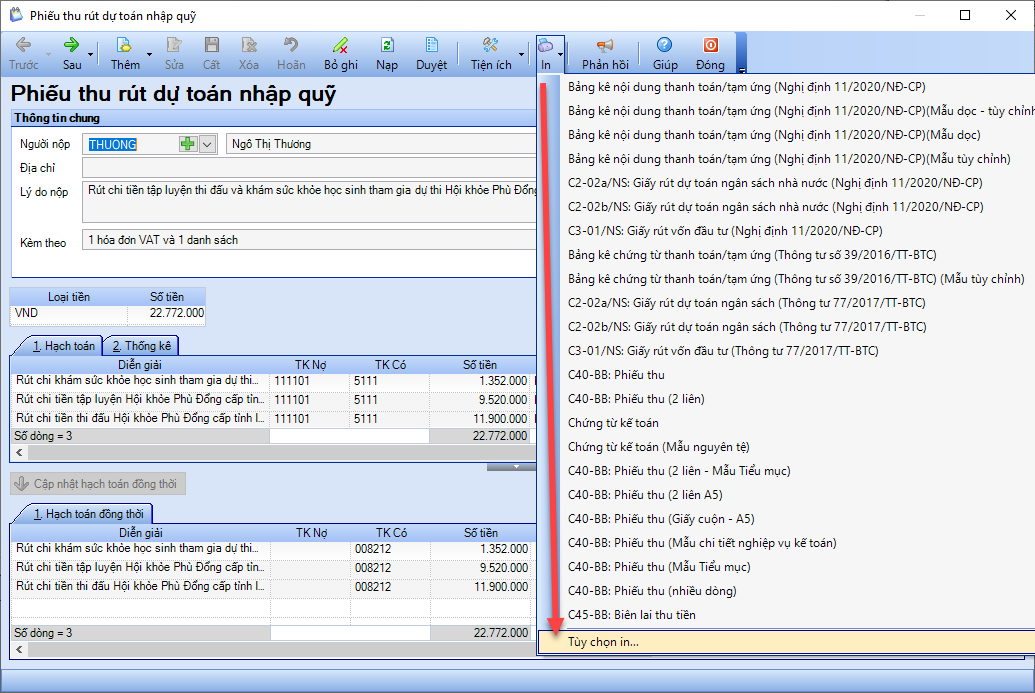Expand the In print dropdown arrow
1035x693 pixels.
(561, 54)
